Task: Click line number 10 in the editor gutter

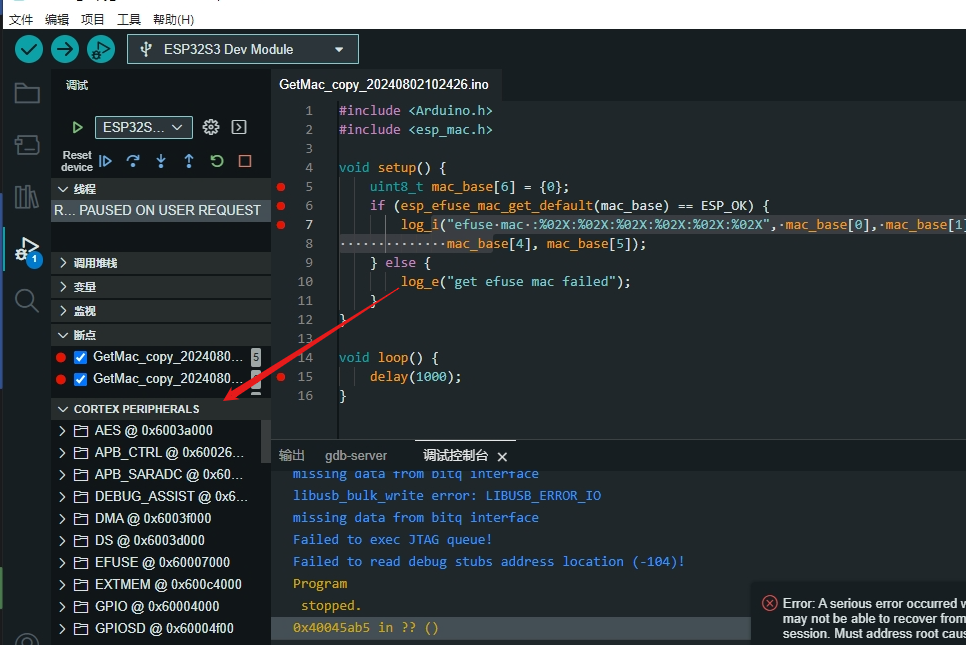Action: 305,282
